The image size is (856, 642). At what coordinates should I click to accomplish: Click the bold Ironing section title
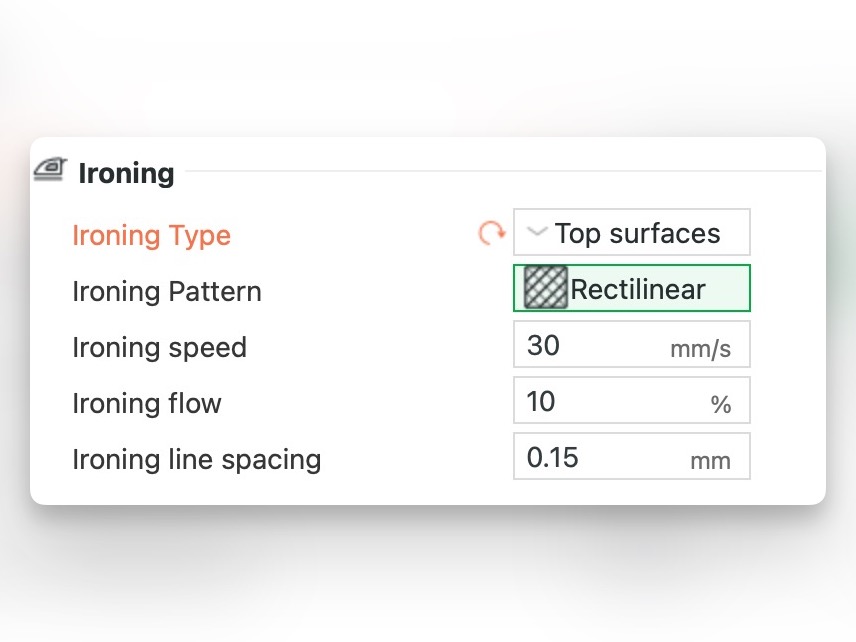126,173
